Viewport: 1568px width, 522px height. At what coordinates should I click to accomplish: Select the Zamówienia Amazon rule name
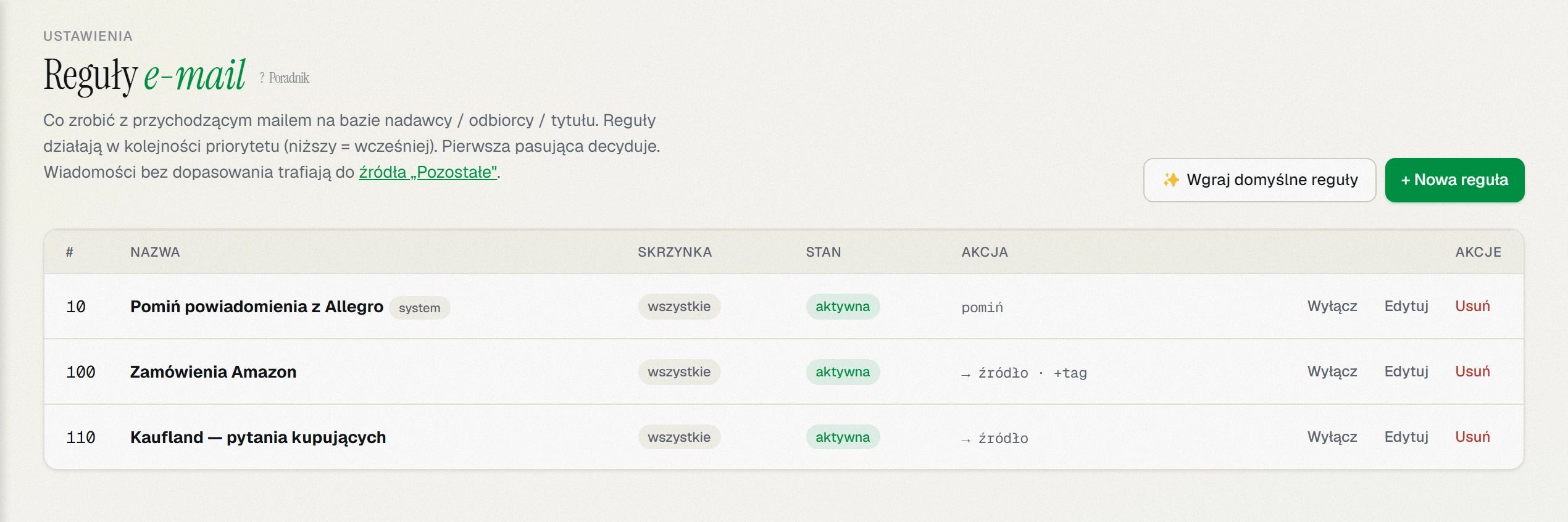[213, 371]
